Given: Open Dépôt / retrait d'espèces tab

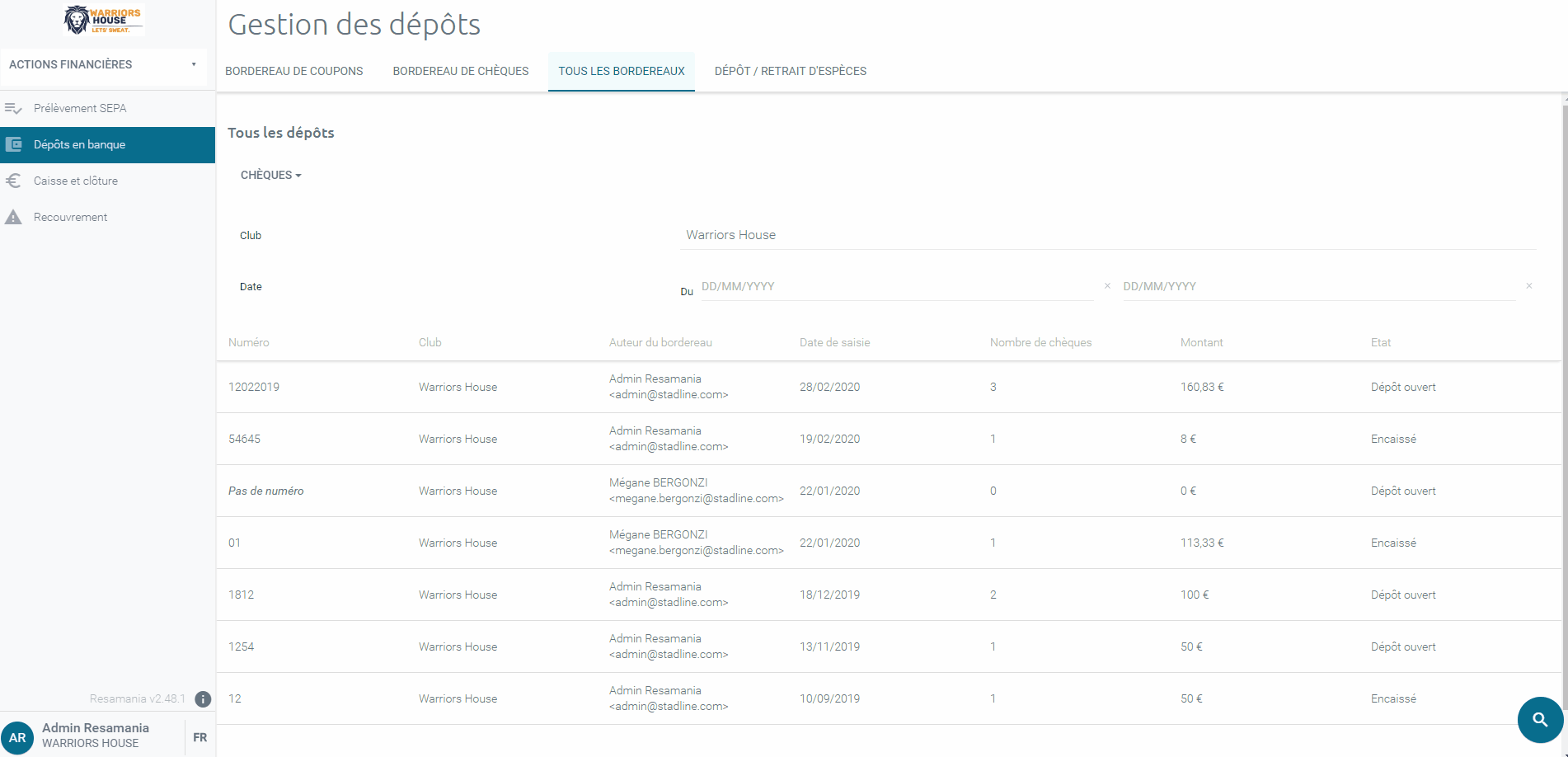Looking at the screenshot, I should (791, 71).
